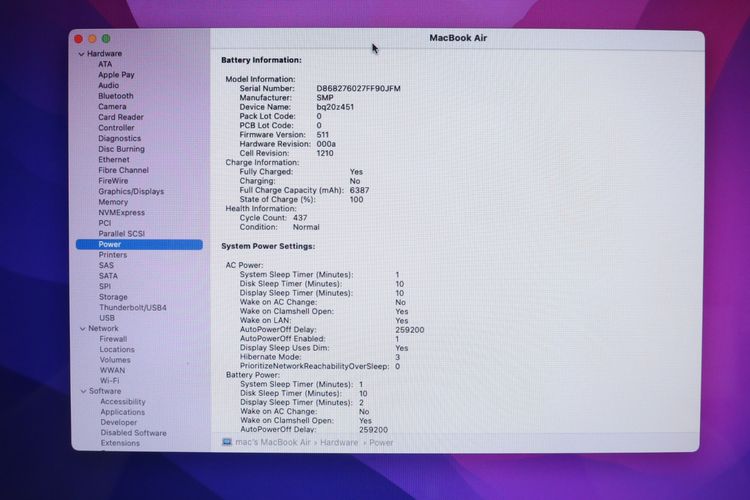
Task: Select ATA in the sidebar
Action: click(x=105, y=64)
